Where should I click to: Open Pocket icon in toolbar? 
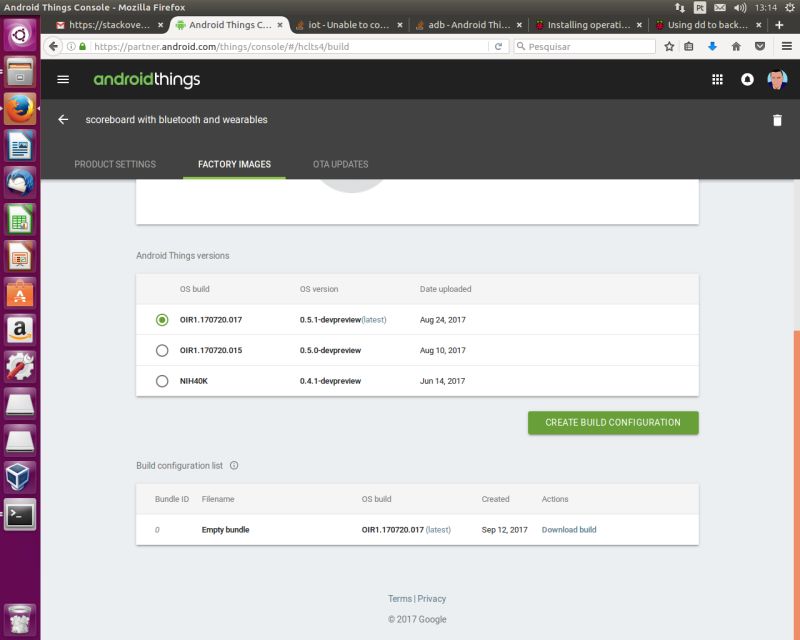760,46
